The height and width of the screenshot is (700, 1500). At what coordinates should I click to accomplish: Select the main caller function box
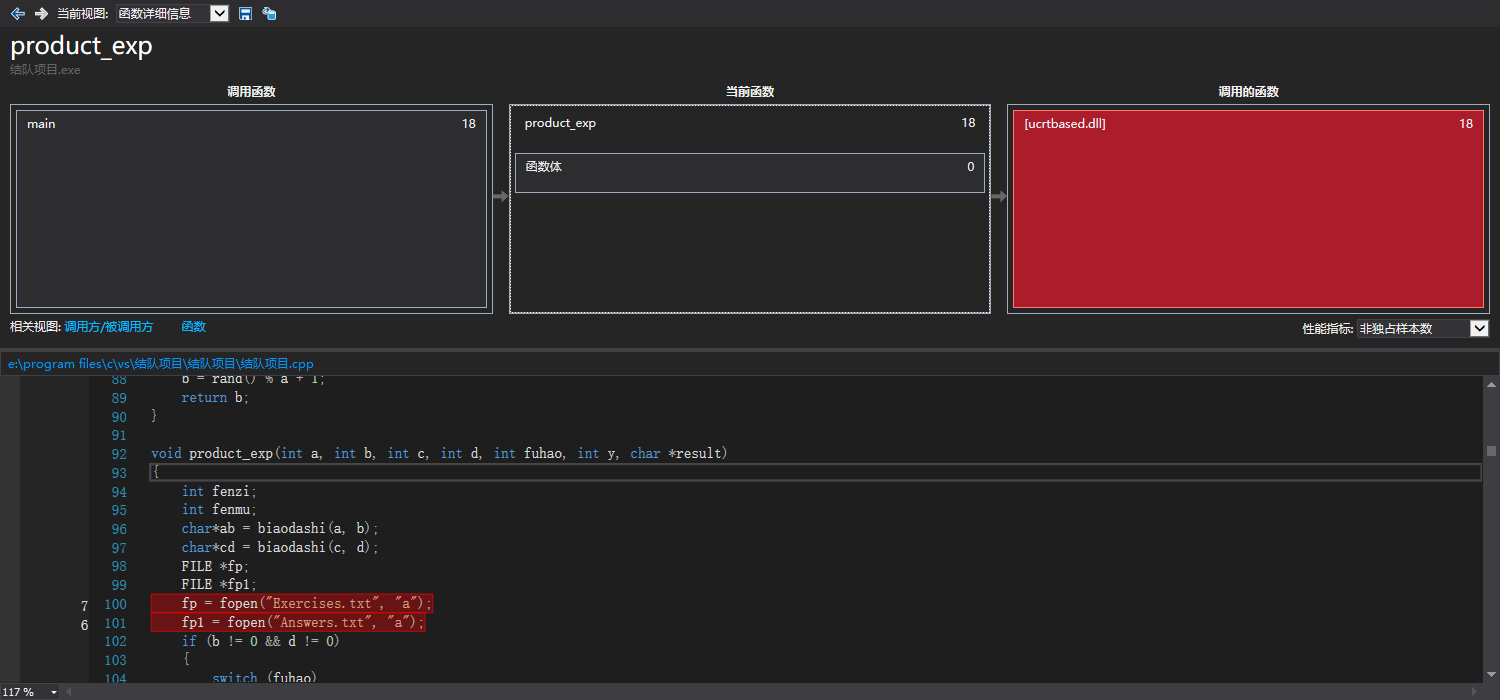(251, 209)
